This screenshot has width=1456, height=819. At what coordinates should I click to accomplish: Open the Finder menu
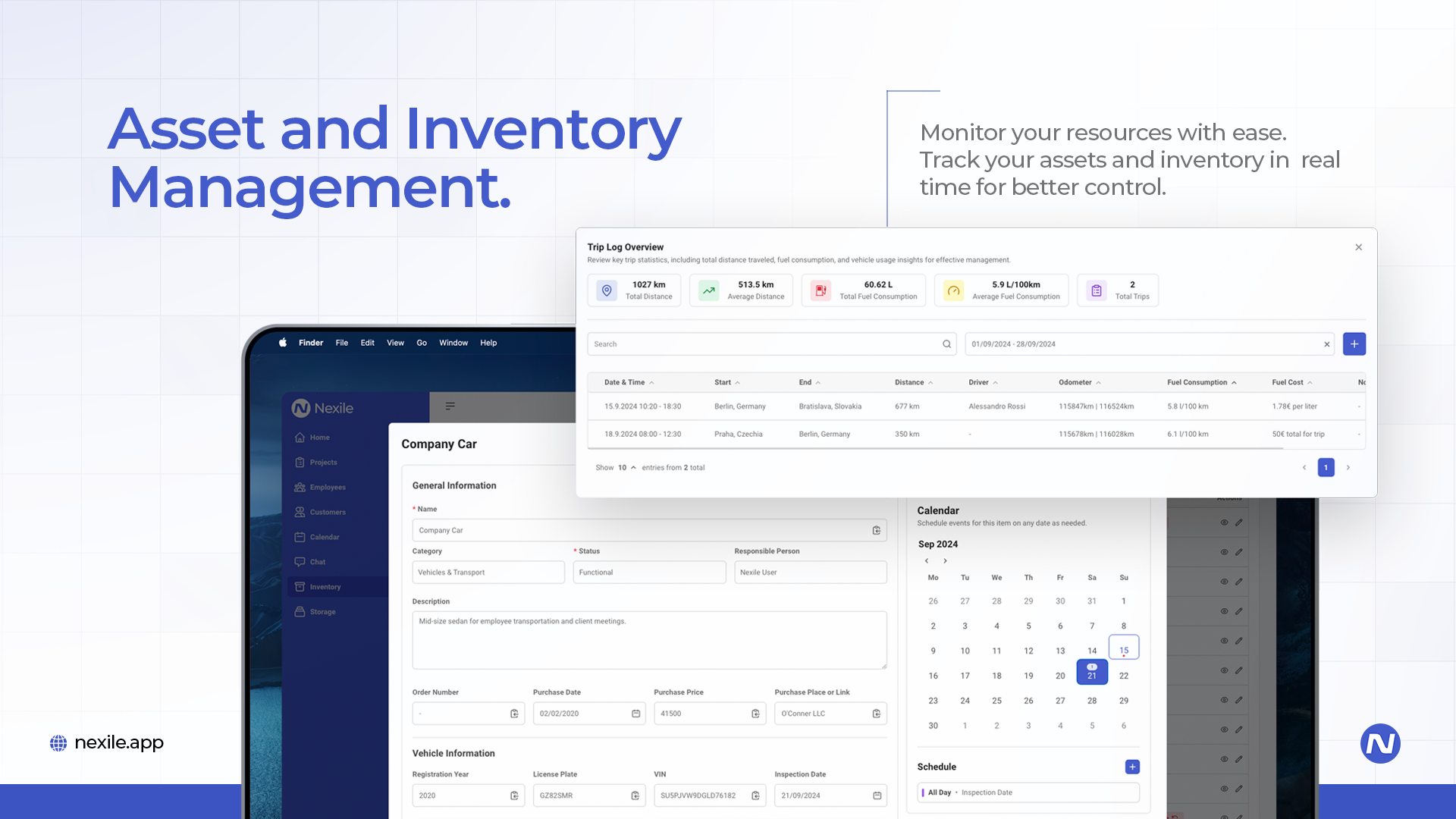coord(311,343)
